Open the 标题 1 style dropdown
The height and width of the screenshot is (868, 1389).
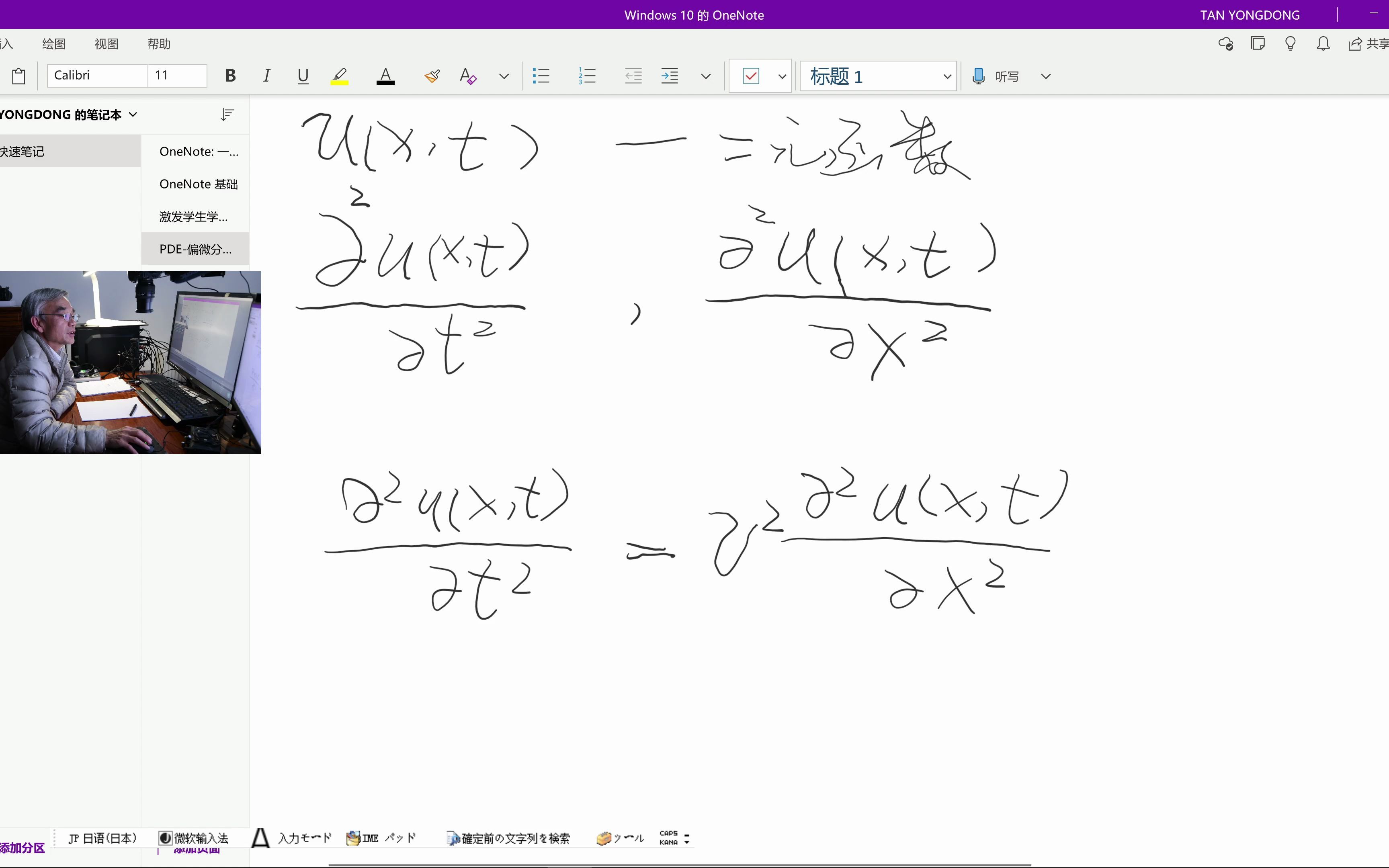pos(946,76)
